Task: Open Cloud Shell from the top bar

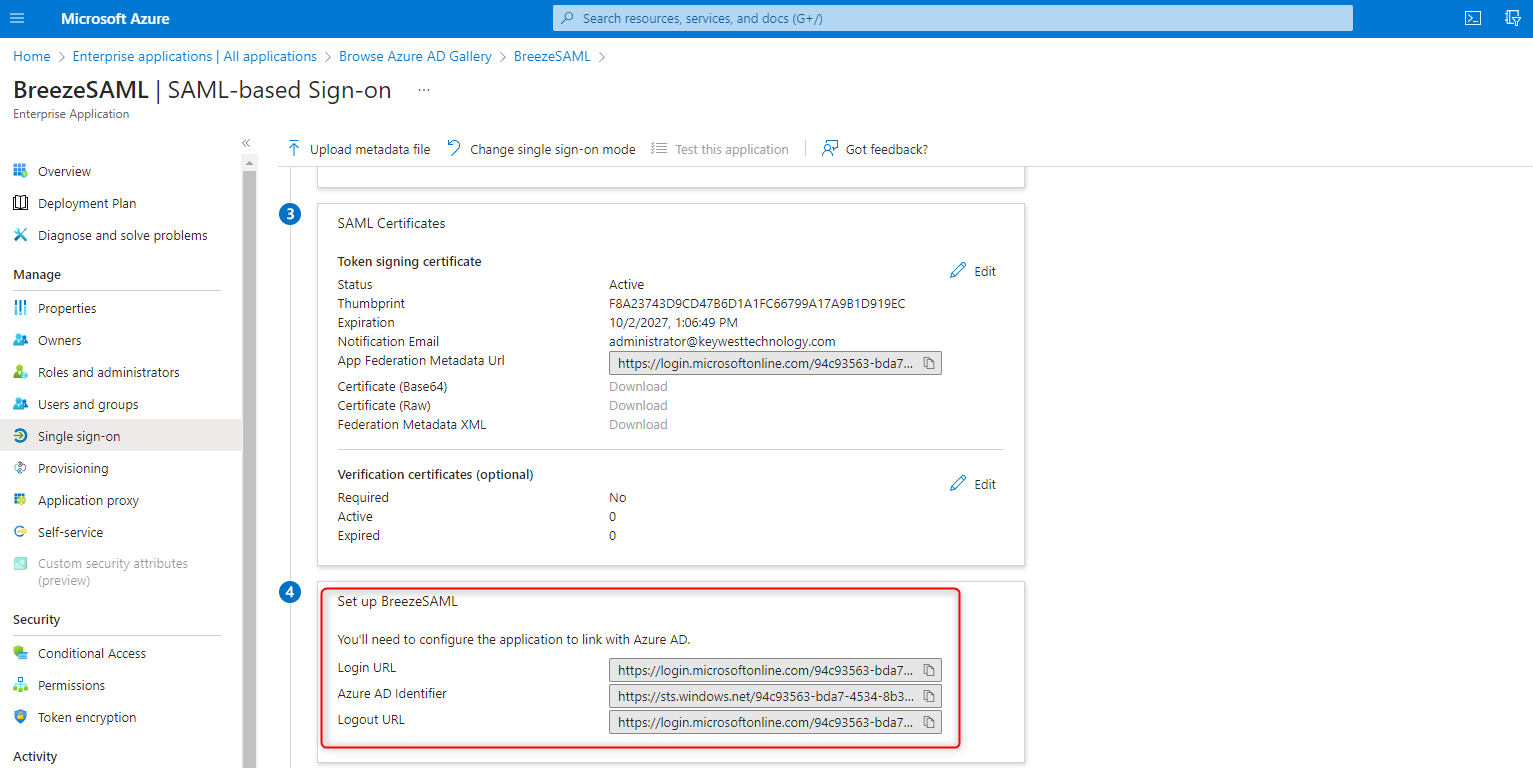Action: pyautogui.click(x=1472, y=18)
